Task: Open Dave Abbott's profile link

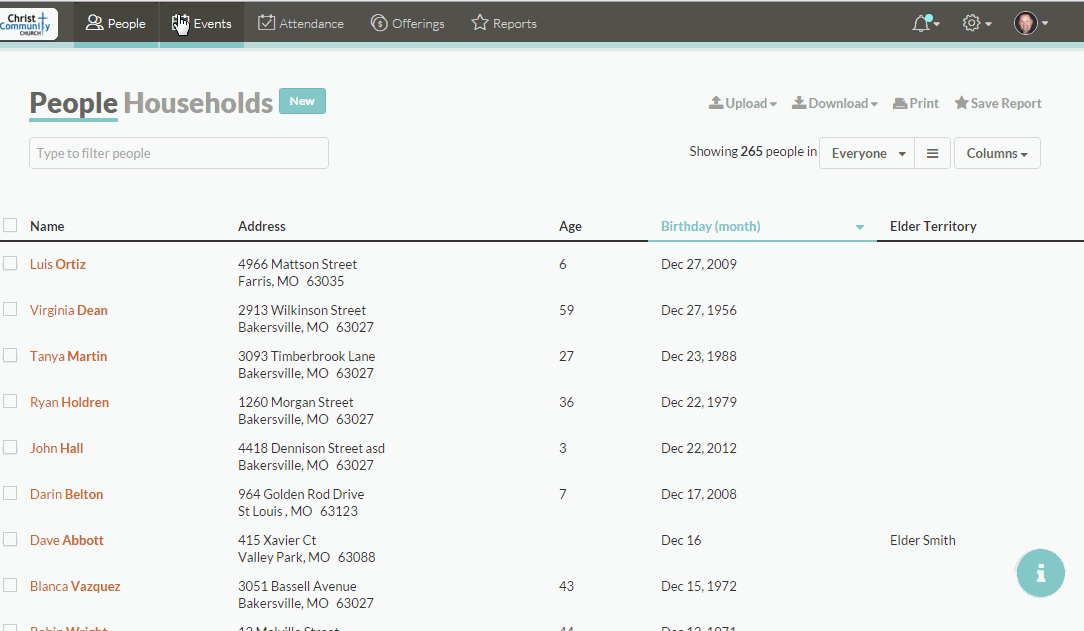Action: coord(67,540)
